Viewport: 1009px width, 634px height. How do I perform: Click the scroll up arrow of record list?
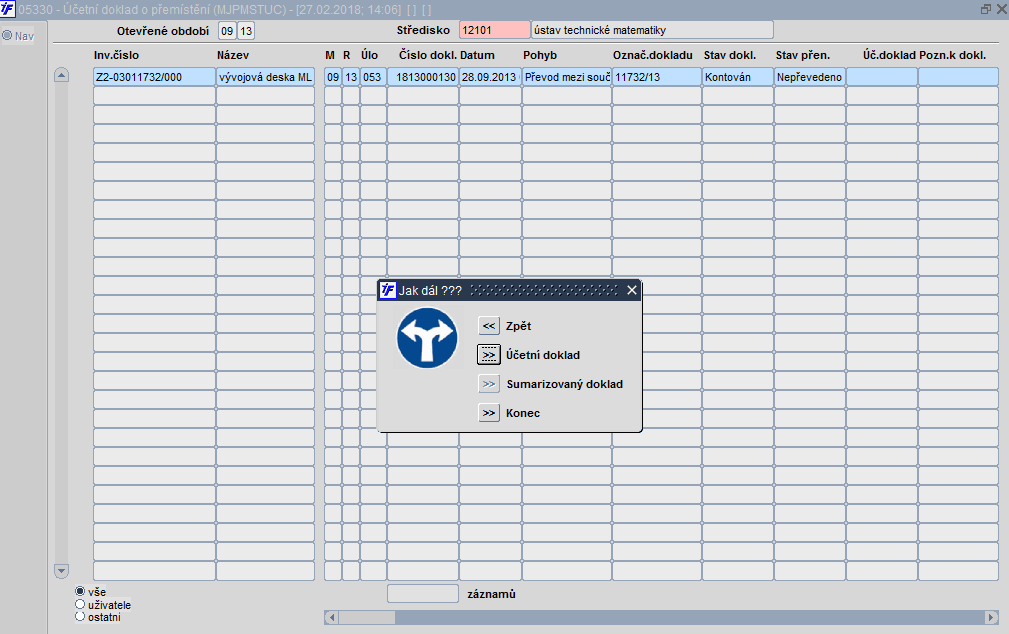click(x=61, y=75)
